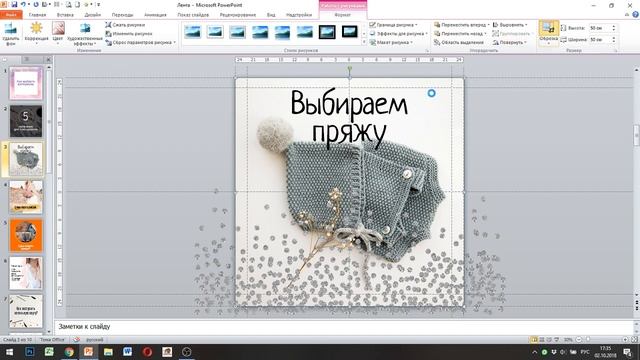Screen dimensions: 640x360
Task: Open Align (Выровнять) dropdown
Action: click(x=510, y=25)
